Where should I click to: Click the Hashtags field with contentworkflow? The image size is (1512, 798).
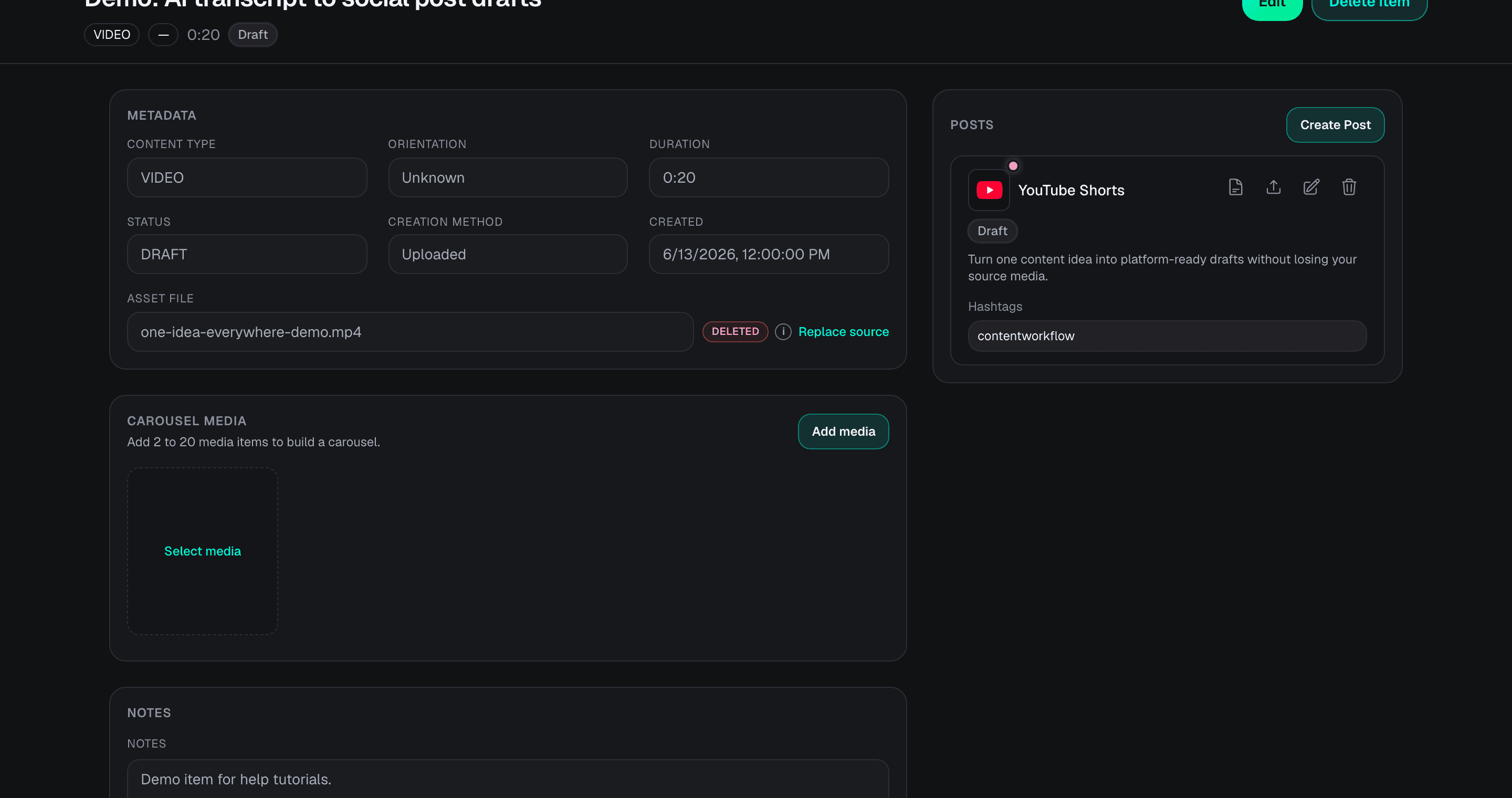1167,335
